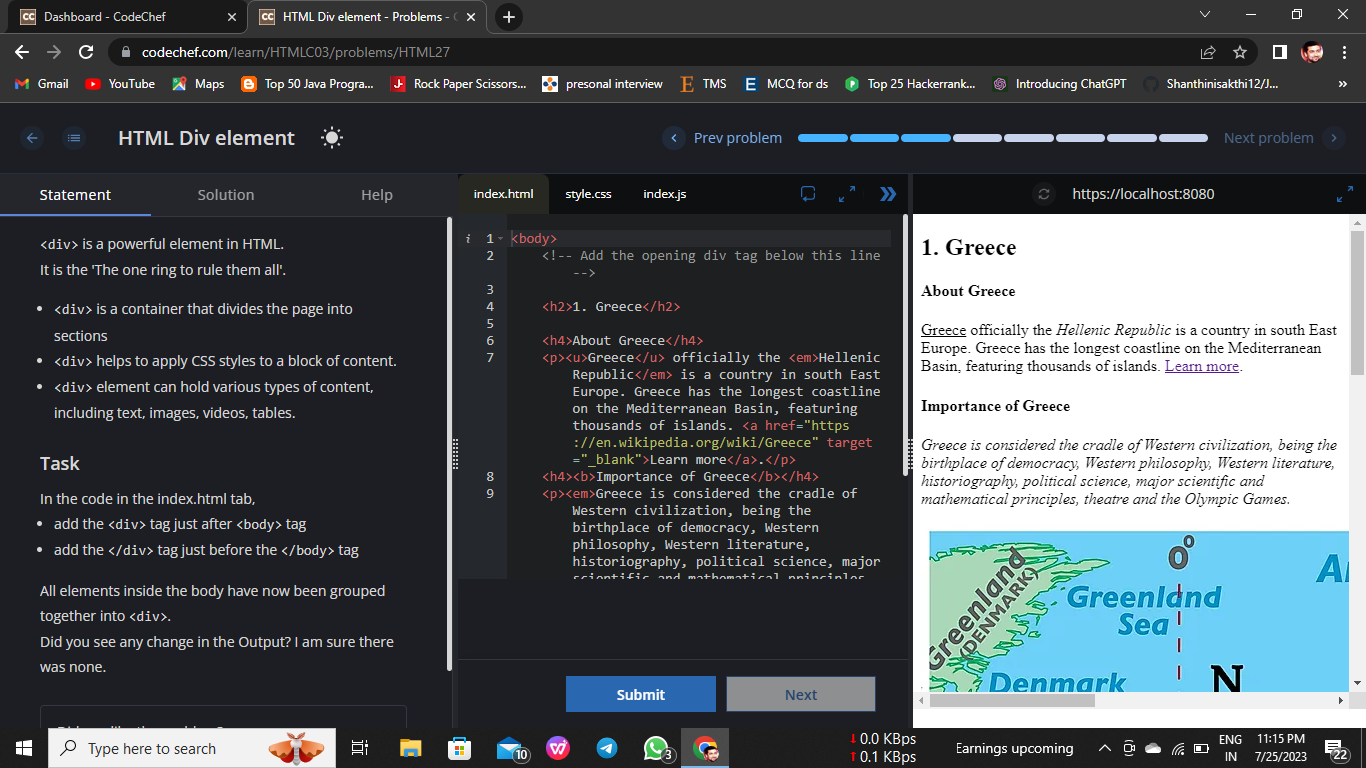Switch to the Solution tab
The width and height of the screenshot is (1366, 768).
tap(226, 195)
